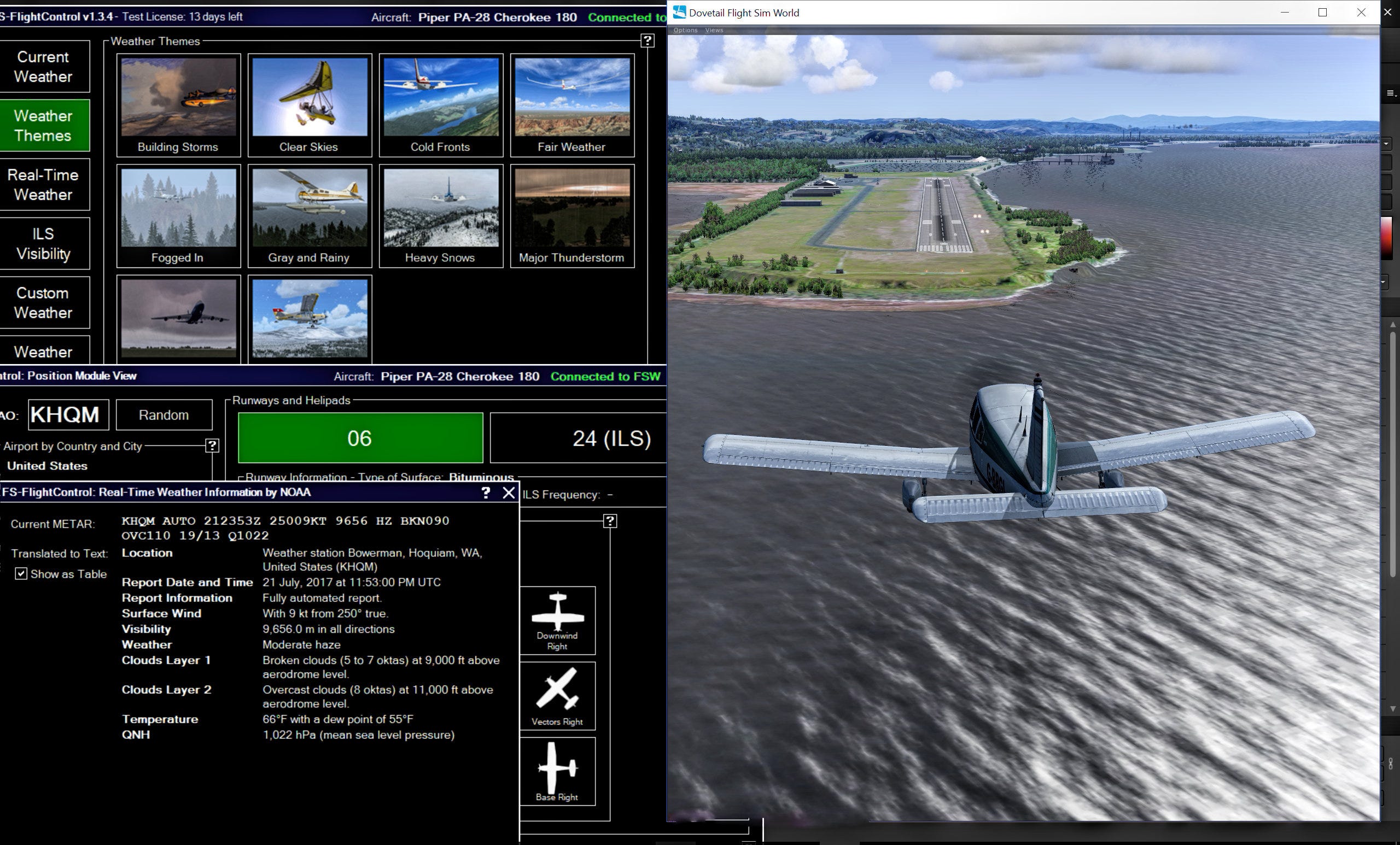1400x845 pixels.
Task: Click the Bituminous surface type text
Action: 481,478
